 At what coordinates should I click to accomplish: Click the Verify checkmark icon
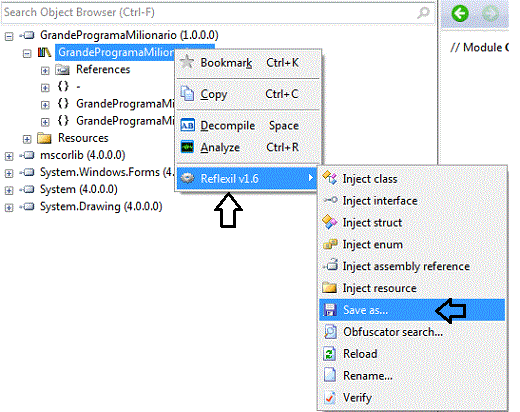point(330,397)
